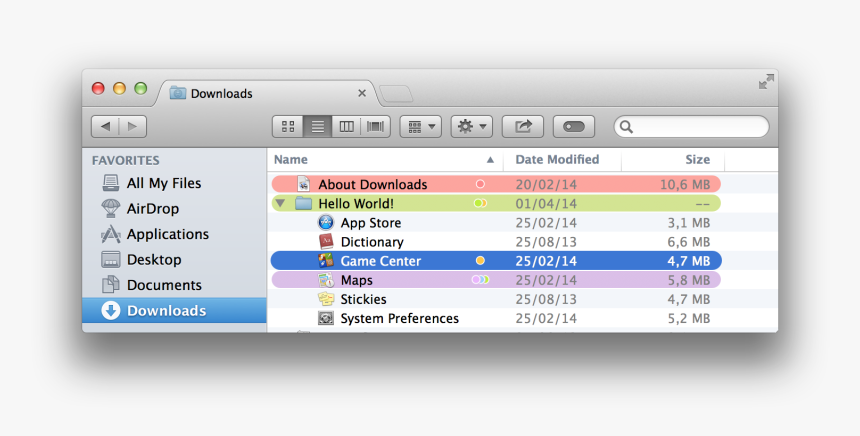Switch to Cover Flow view
The width and height of the screenshot is (860, 436).
click(376, 127)
